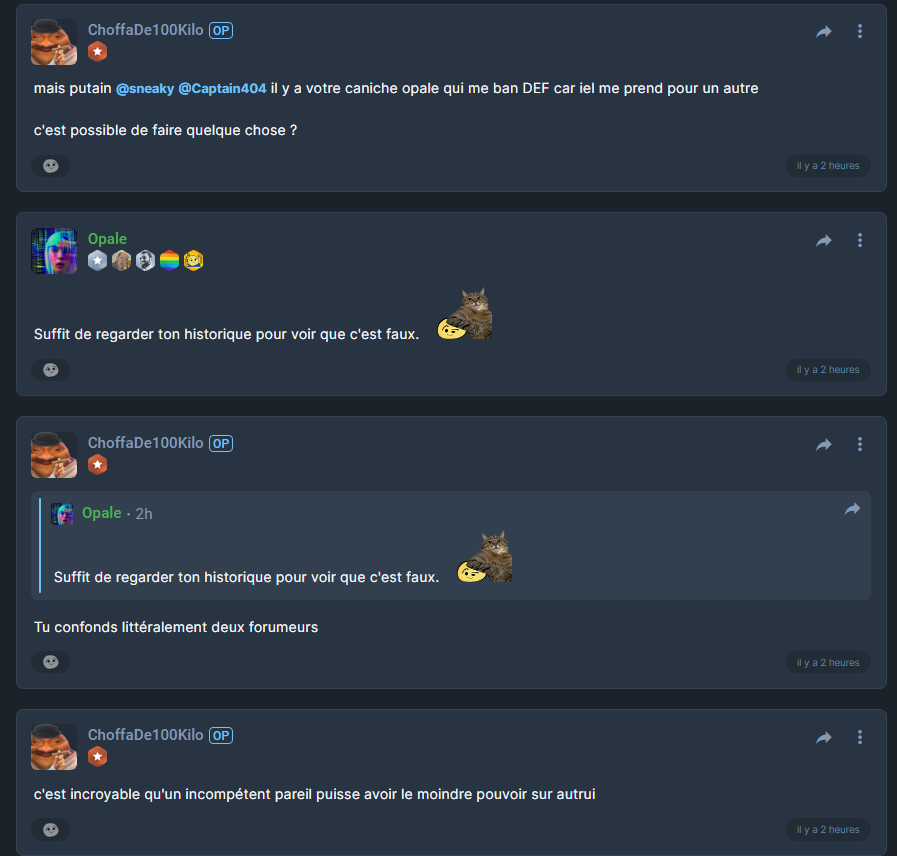897x856 pixels.
Task: Add reaction to the "Tu confonds" post
Action: (x=51, y=662)
